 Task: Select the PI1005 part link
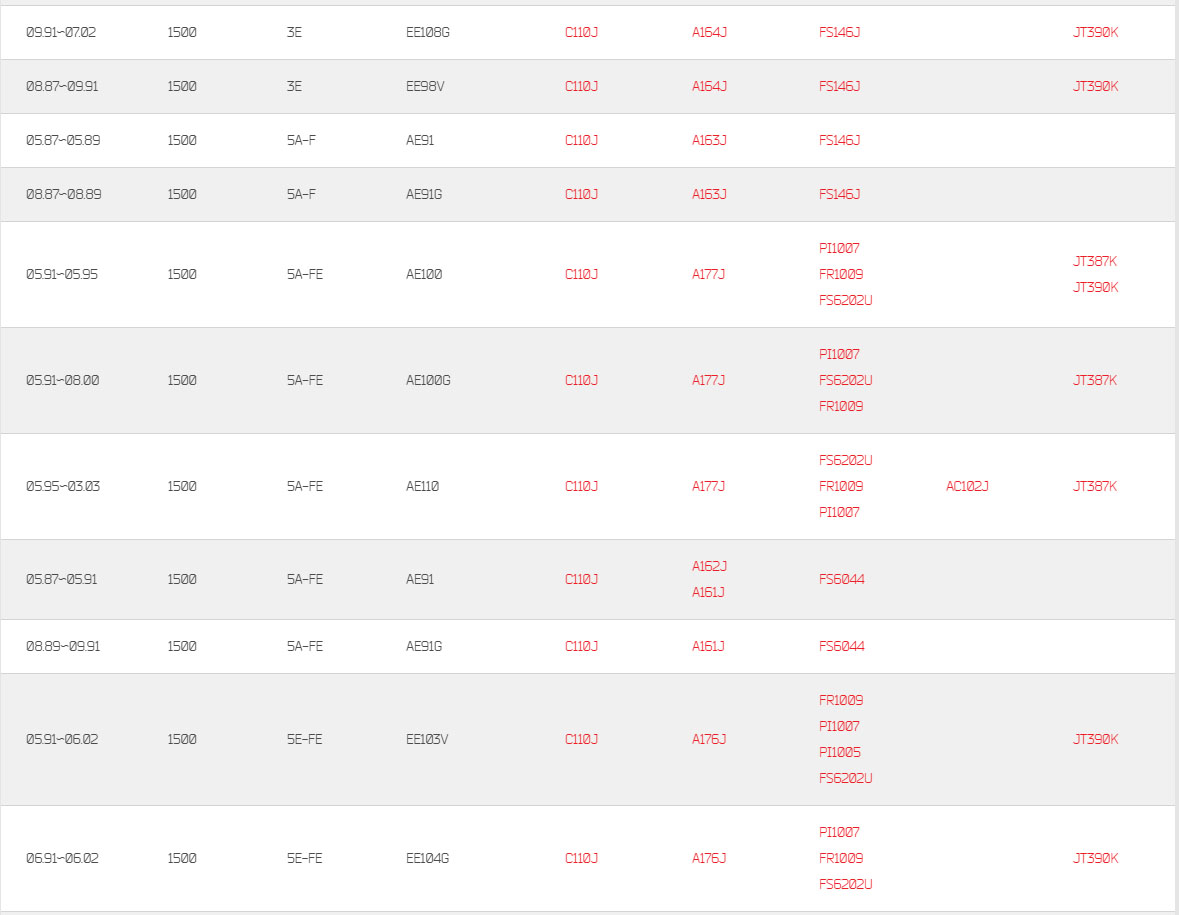[x=839, y=753]
